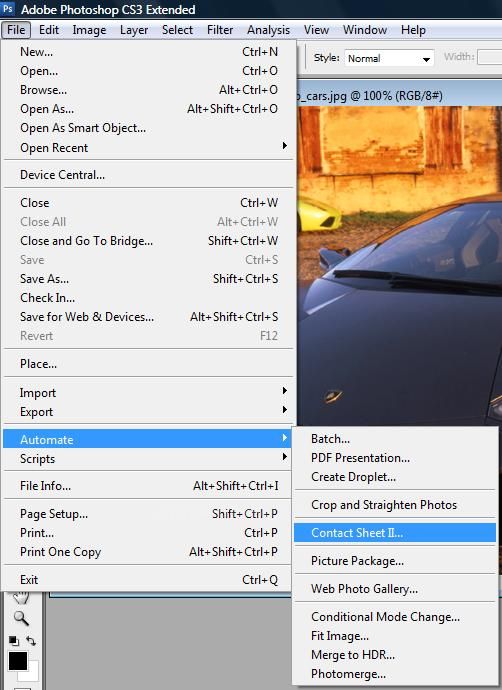Open the Window menu
This screenshot has height=690, width=502.
click(365, 30)
